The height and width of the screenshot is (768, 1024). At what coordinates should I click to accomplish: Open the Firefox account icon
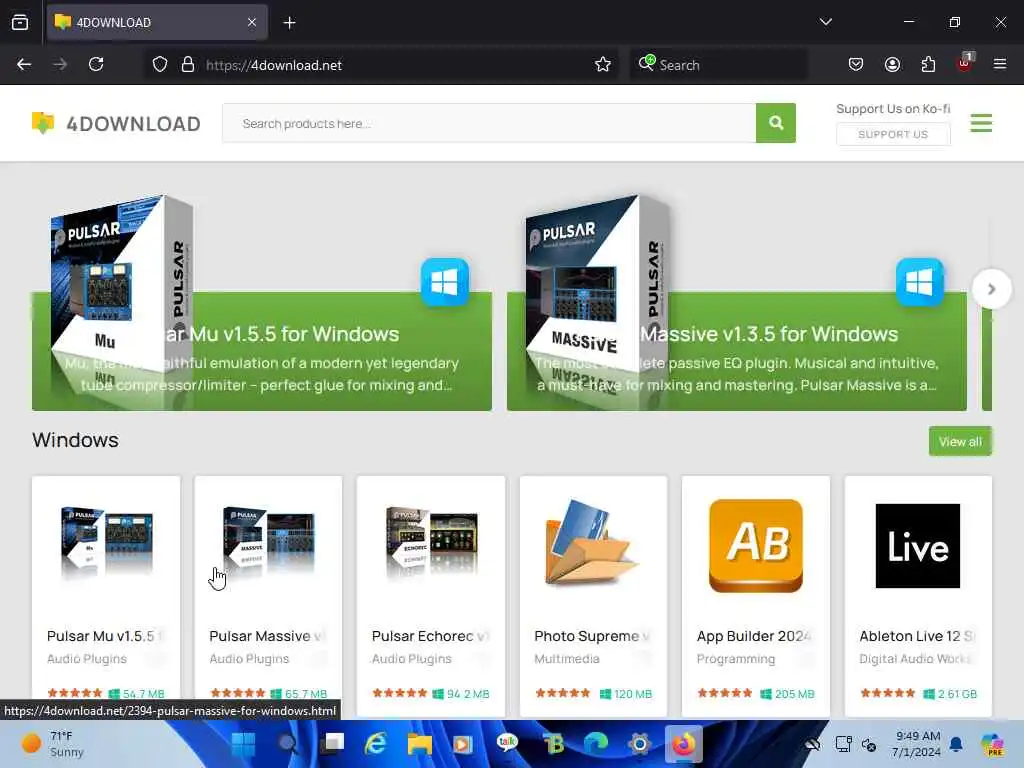click(892, 64)
